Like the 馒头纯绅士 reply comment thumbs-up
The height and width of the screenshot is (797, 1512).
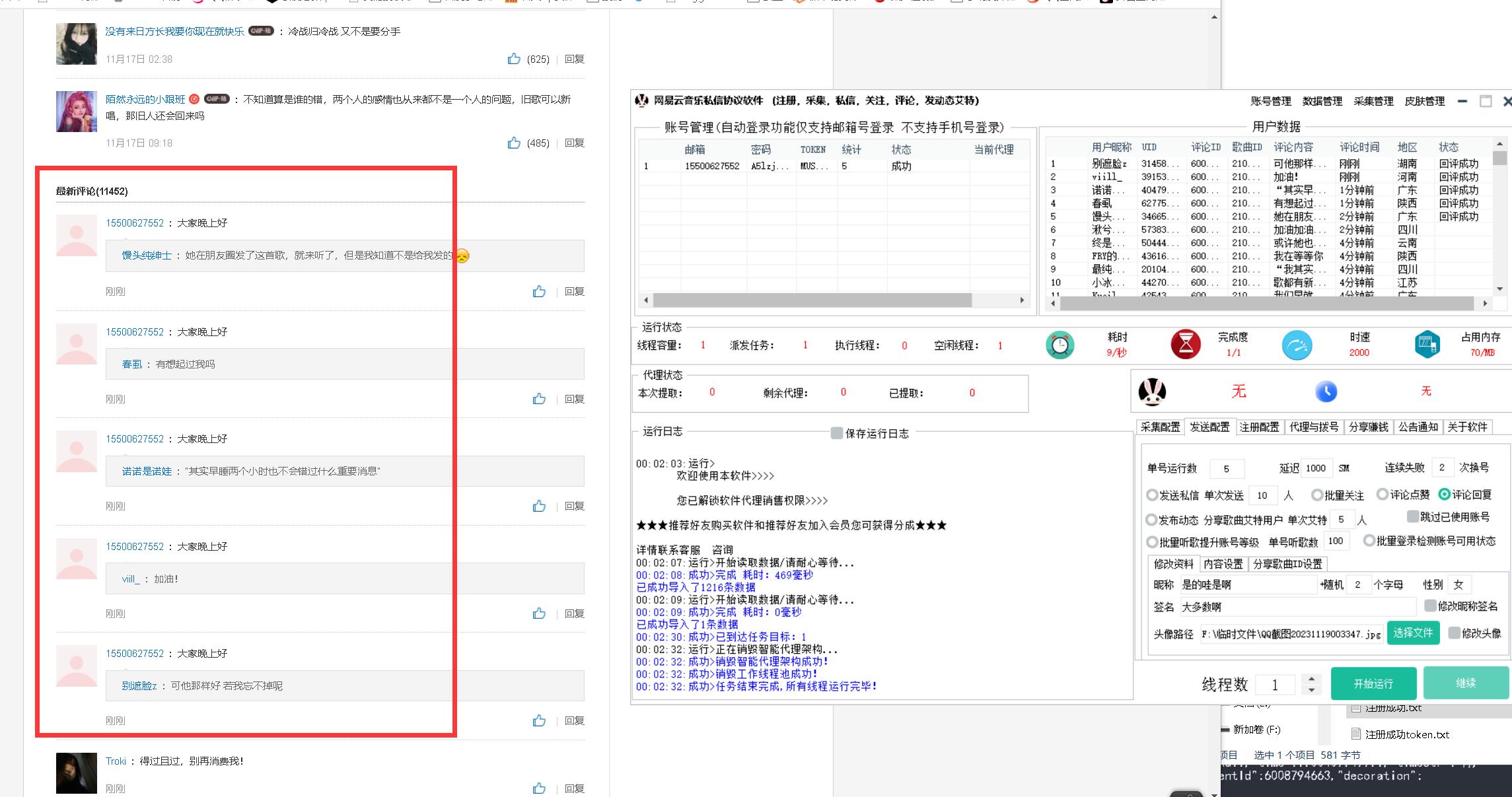539,291
